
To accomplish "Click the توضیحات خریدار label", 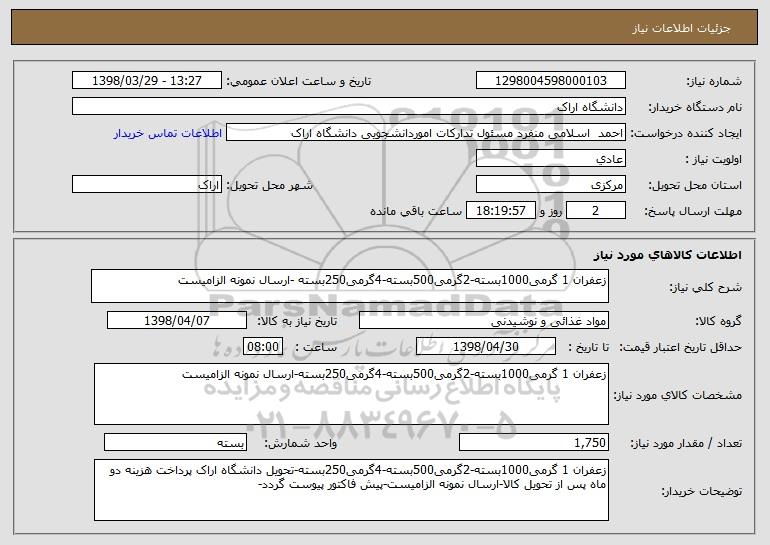I will (x=701, y=491).
